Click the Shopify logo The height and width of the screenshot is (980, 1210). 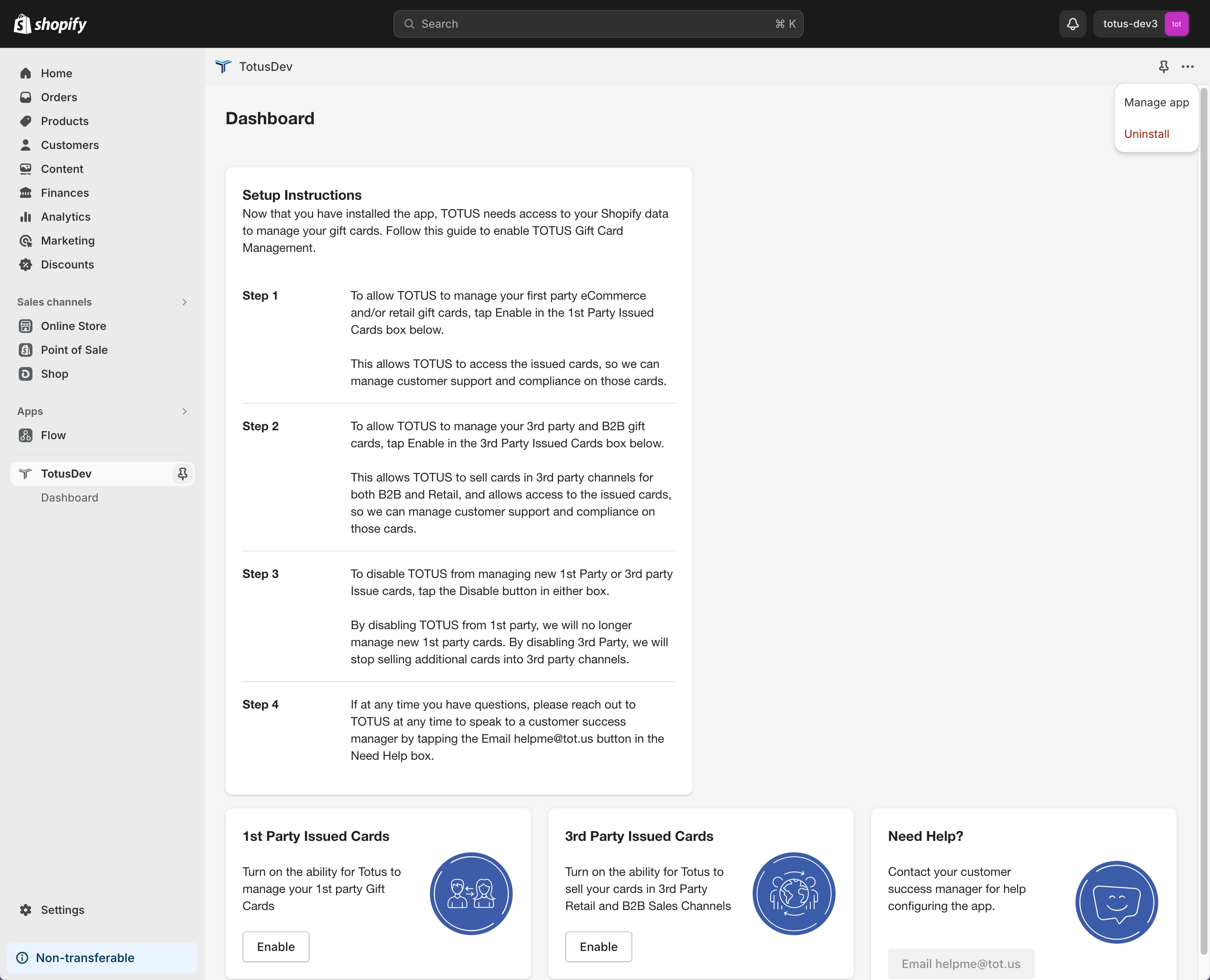[50, 24]
